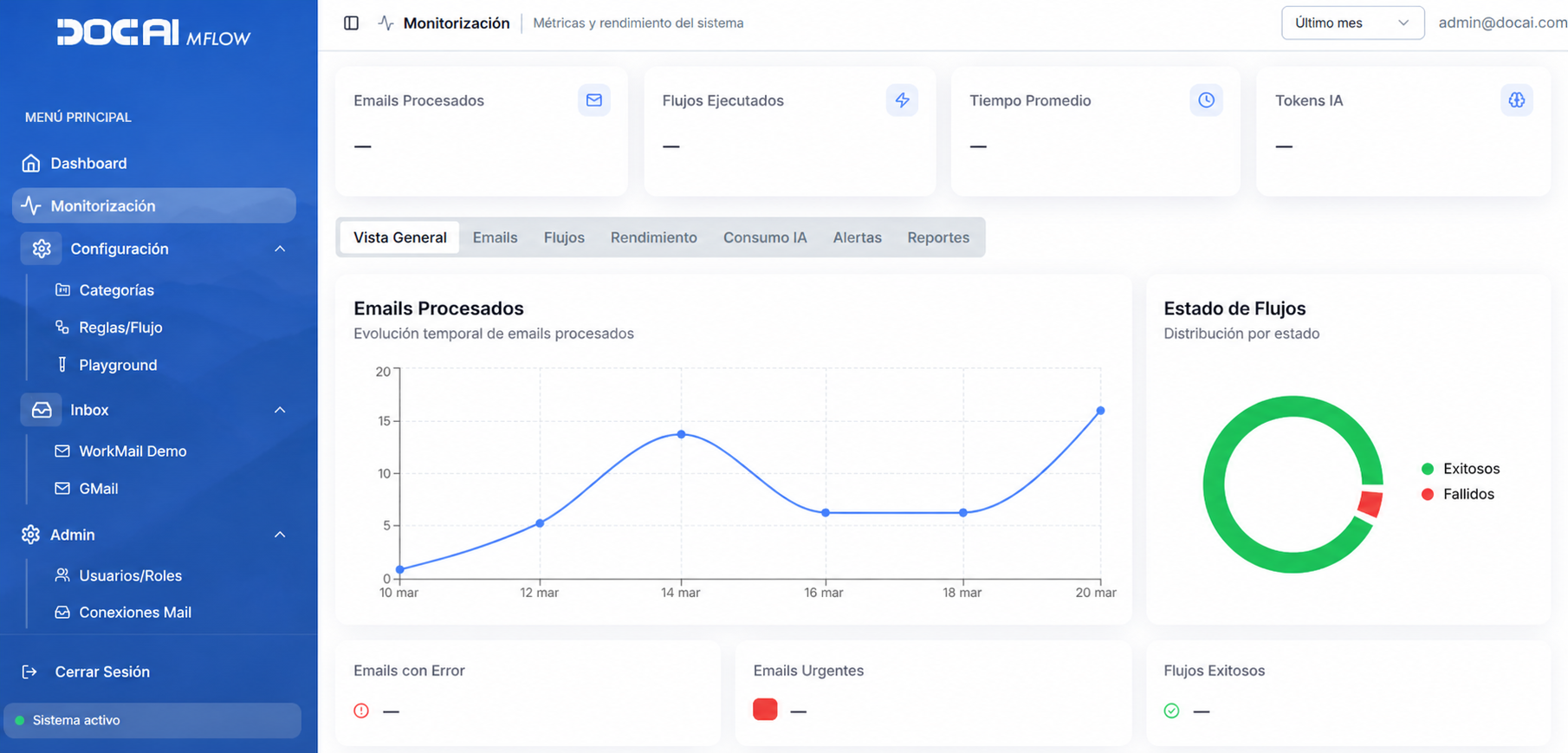The width and height of the screenshot is (1568, 753).
Task: Click the Sistema activo status indicator
Action: tap(152, 720)
